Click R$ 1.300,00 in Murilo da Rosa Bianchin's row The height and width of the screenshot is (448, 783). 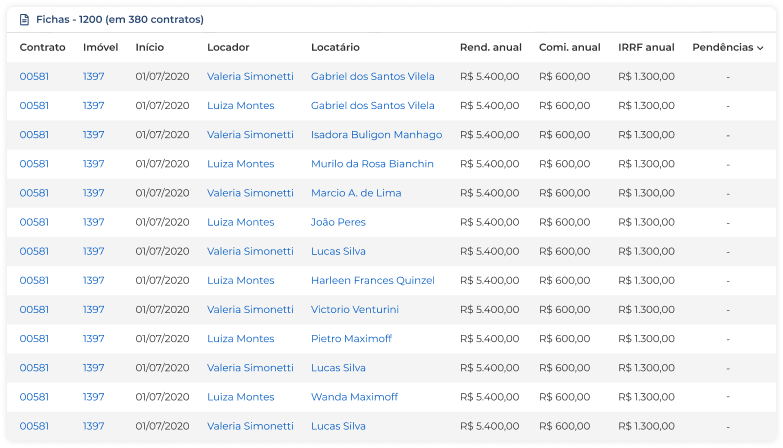(646, 164)
